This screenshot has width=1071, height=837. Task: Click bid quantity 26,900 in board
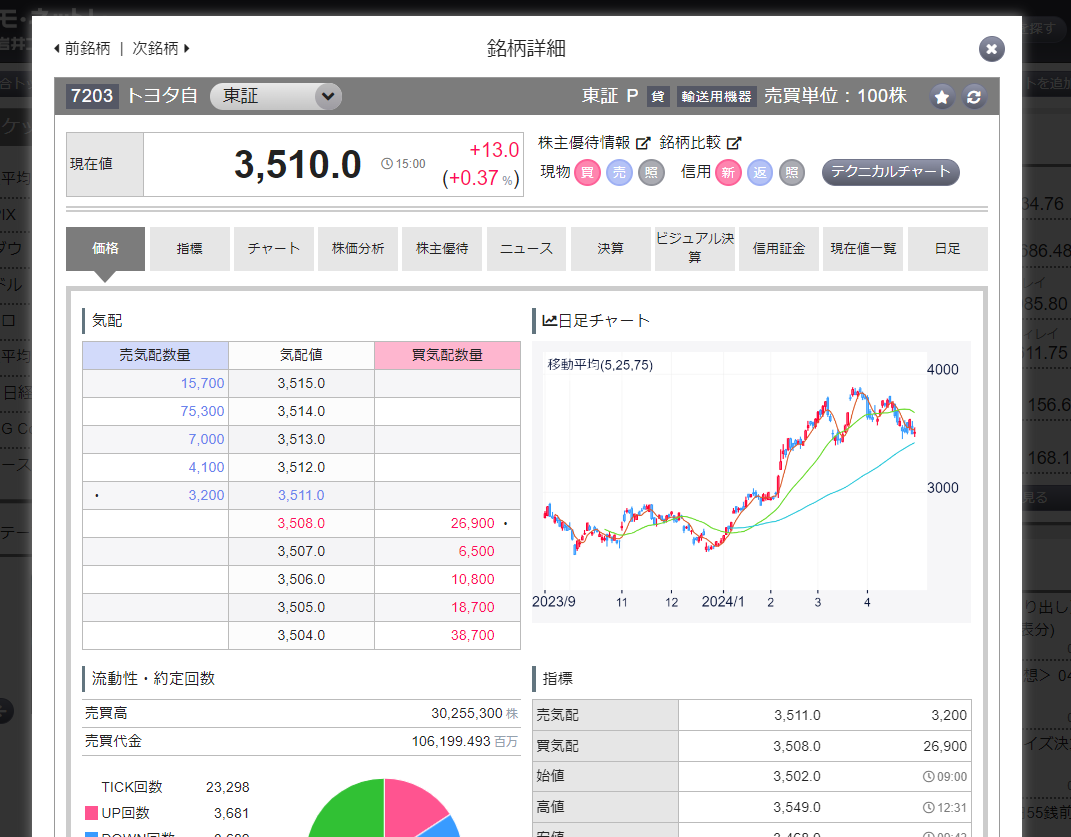[x=473, y=523]
